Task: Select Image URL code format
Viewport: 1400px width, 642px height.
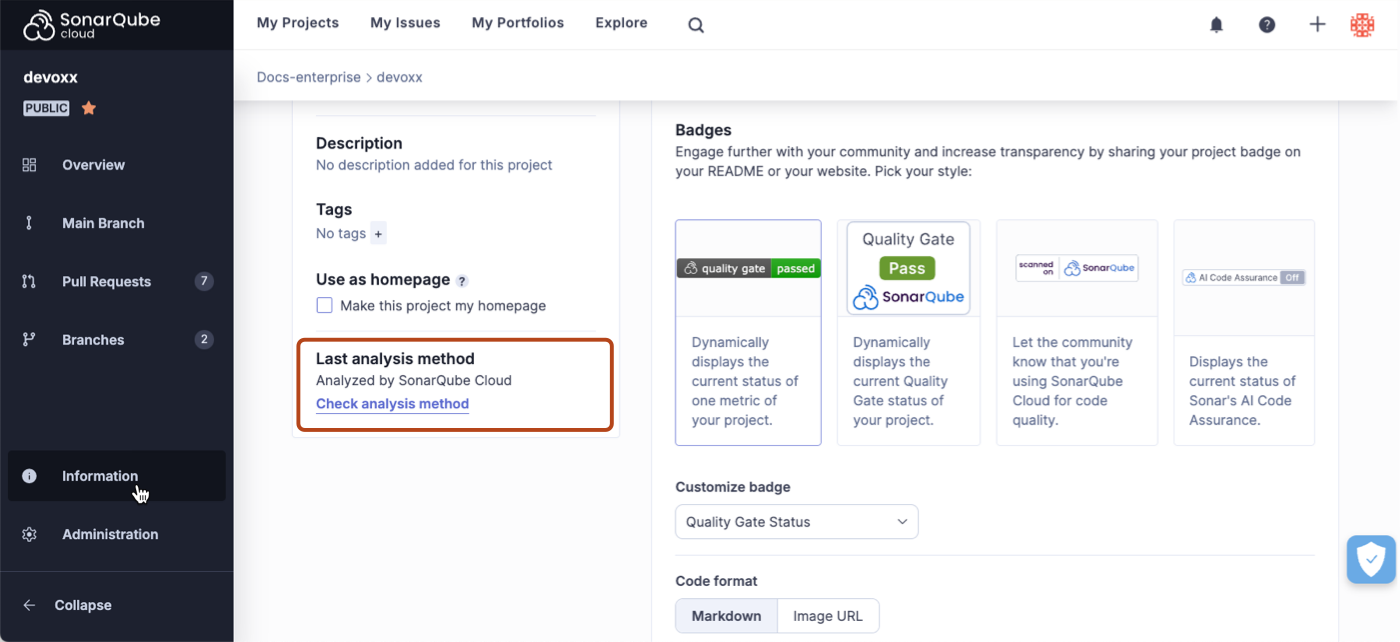Action: [828, 616]
